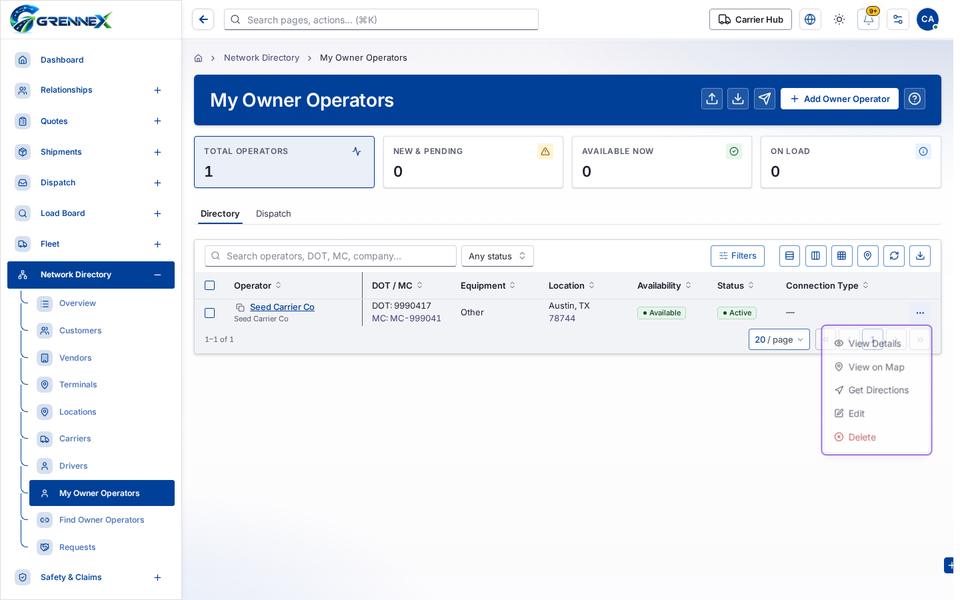Switch to the list view layout icon
Screen dimensions: 960x600
(x=789, y=256)
